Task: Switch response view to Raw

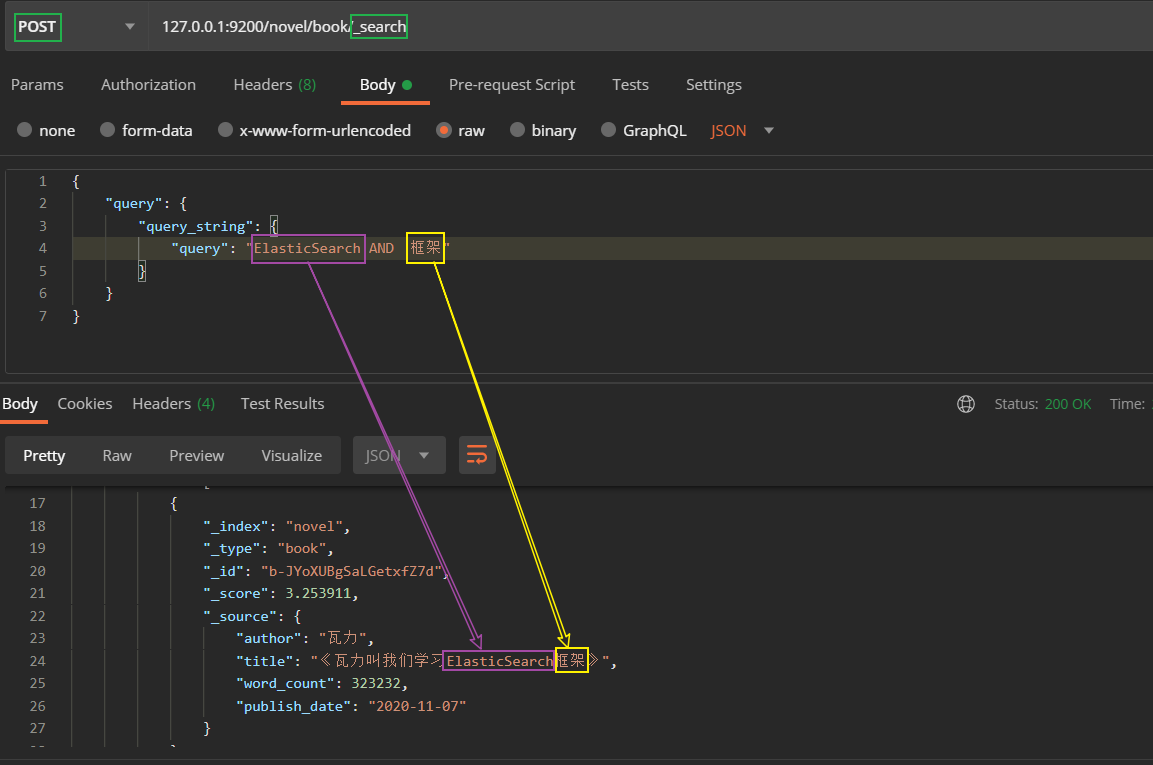Action: pos(117,455)
